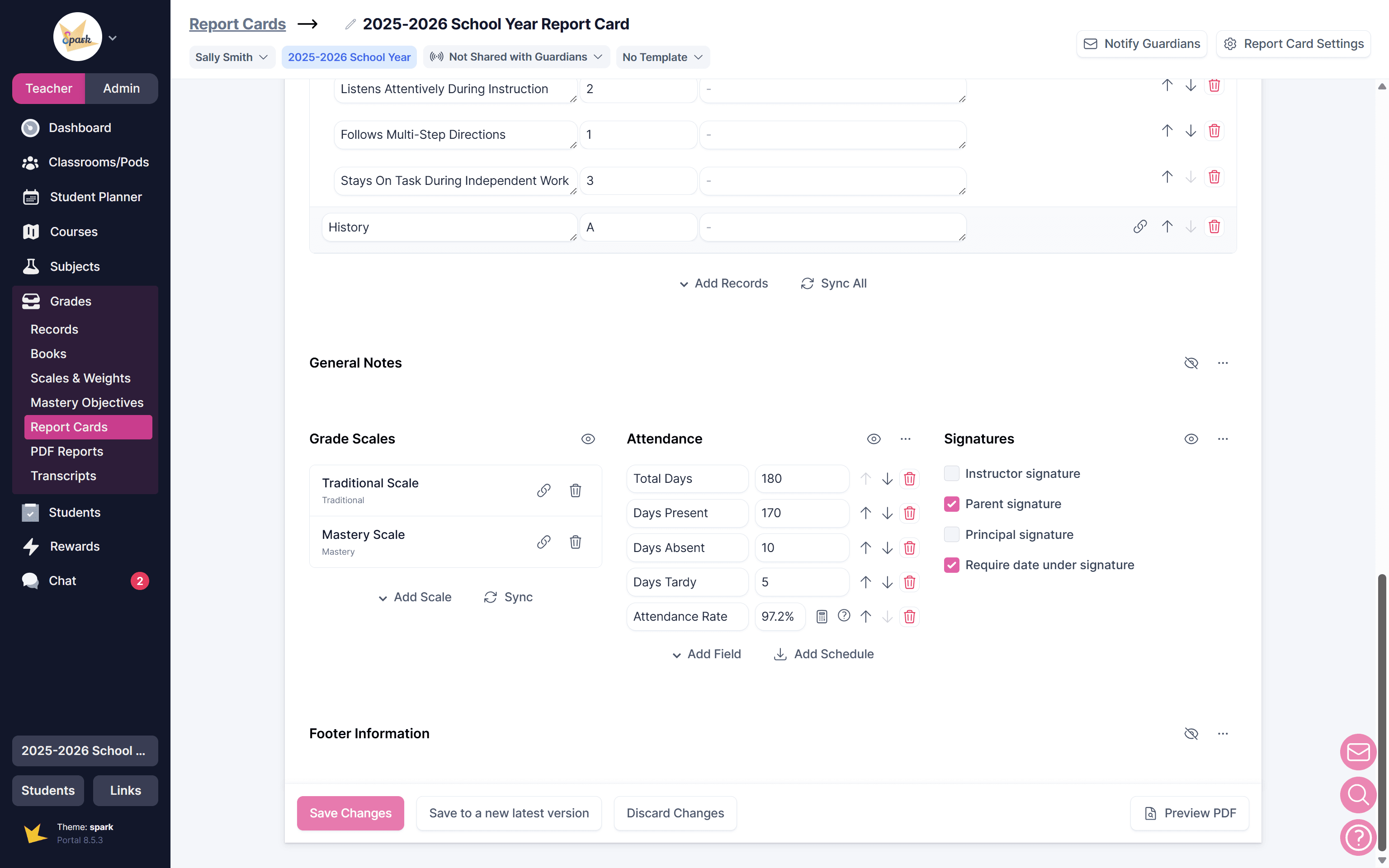1389x868 pixels.
Task: Open the Student Planner sidebar item
Action: (x=85, y=197)
